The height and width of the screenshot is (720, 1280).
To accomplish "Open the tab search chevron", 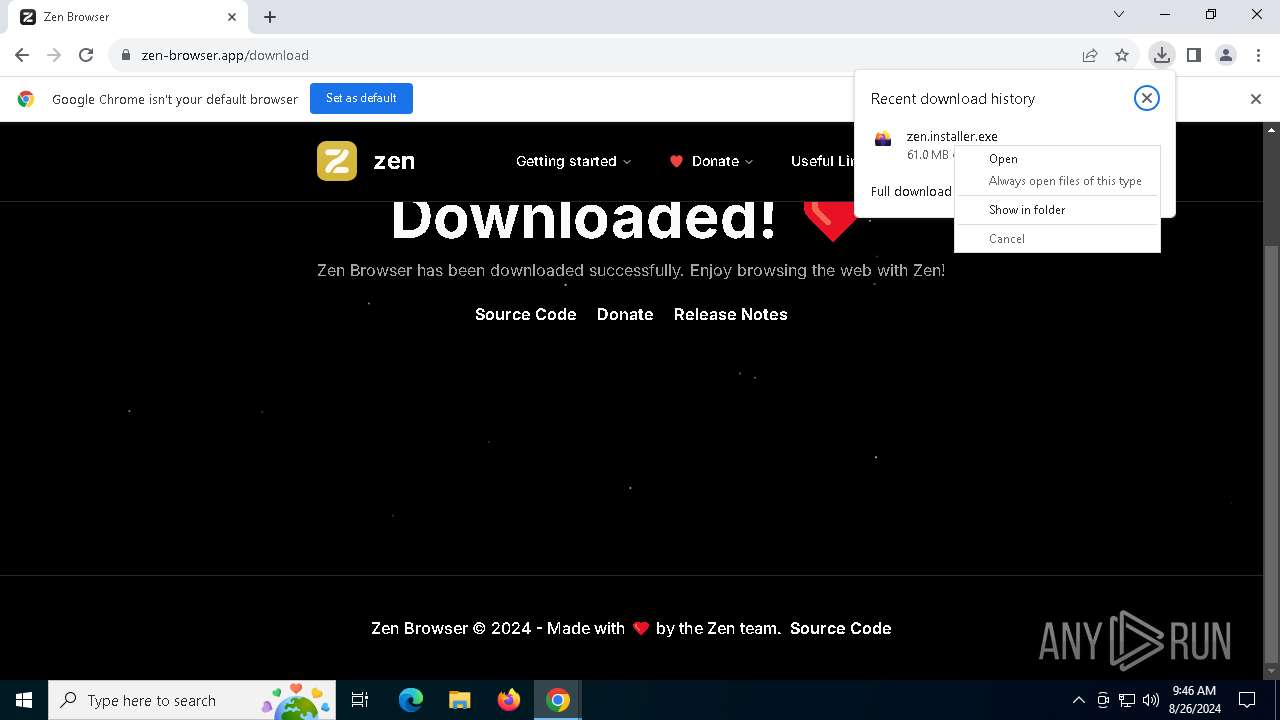I will point(1119,14).
